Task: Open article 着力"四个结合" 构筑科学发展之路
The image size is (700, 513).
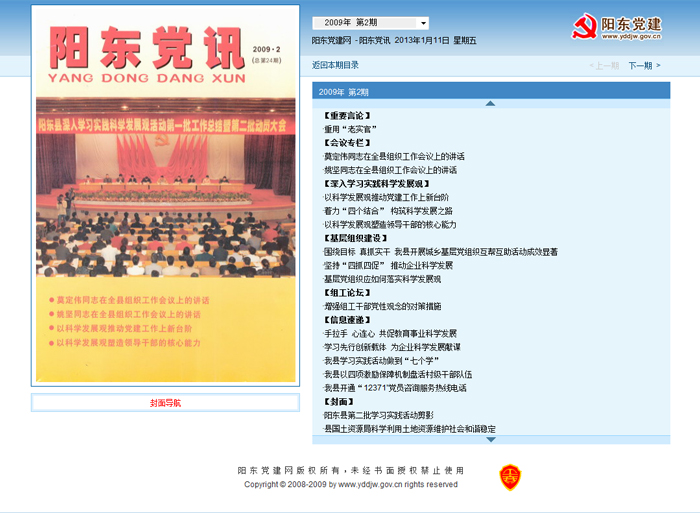Action: point(388,211)
